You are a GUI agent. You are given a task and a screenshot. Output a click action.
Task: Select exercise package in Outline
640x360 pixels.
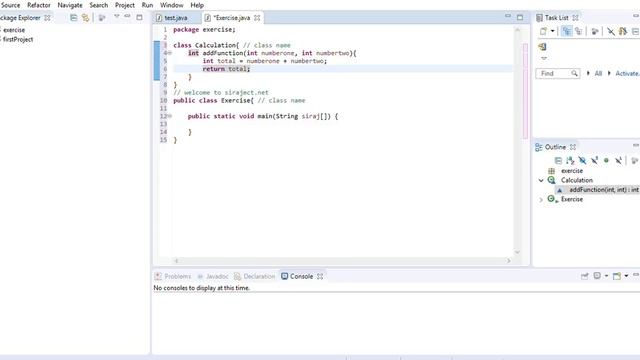[x=571, y=171]
